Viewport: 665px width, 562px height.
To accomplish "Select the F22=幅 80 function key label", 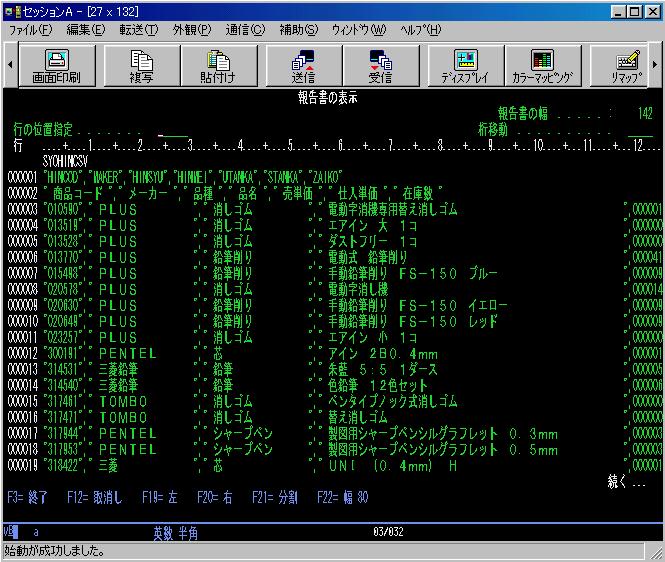I will [x=343, y=497].
